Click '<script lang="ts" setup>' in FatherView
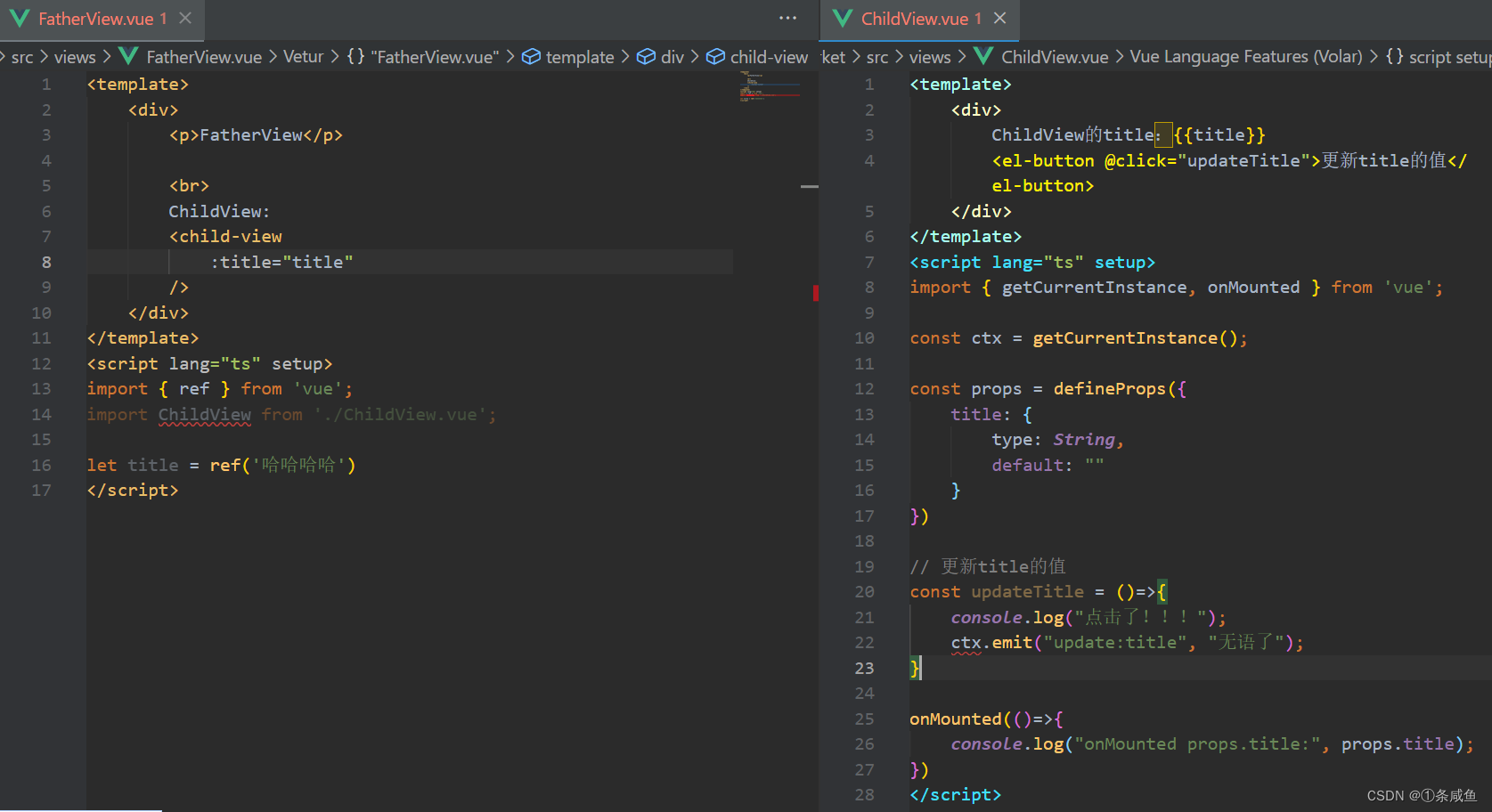Viewport: 1492px width, 812px height. [x=209, y=363]
